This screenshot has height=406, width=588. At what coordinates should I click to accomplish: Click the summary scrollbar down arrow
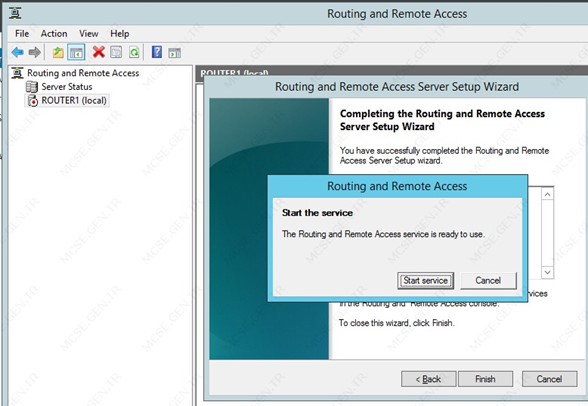[548, 272]
